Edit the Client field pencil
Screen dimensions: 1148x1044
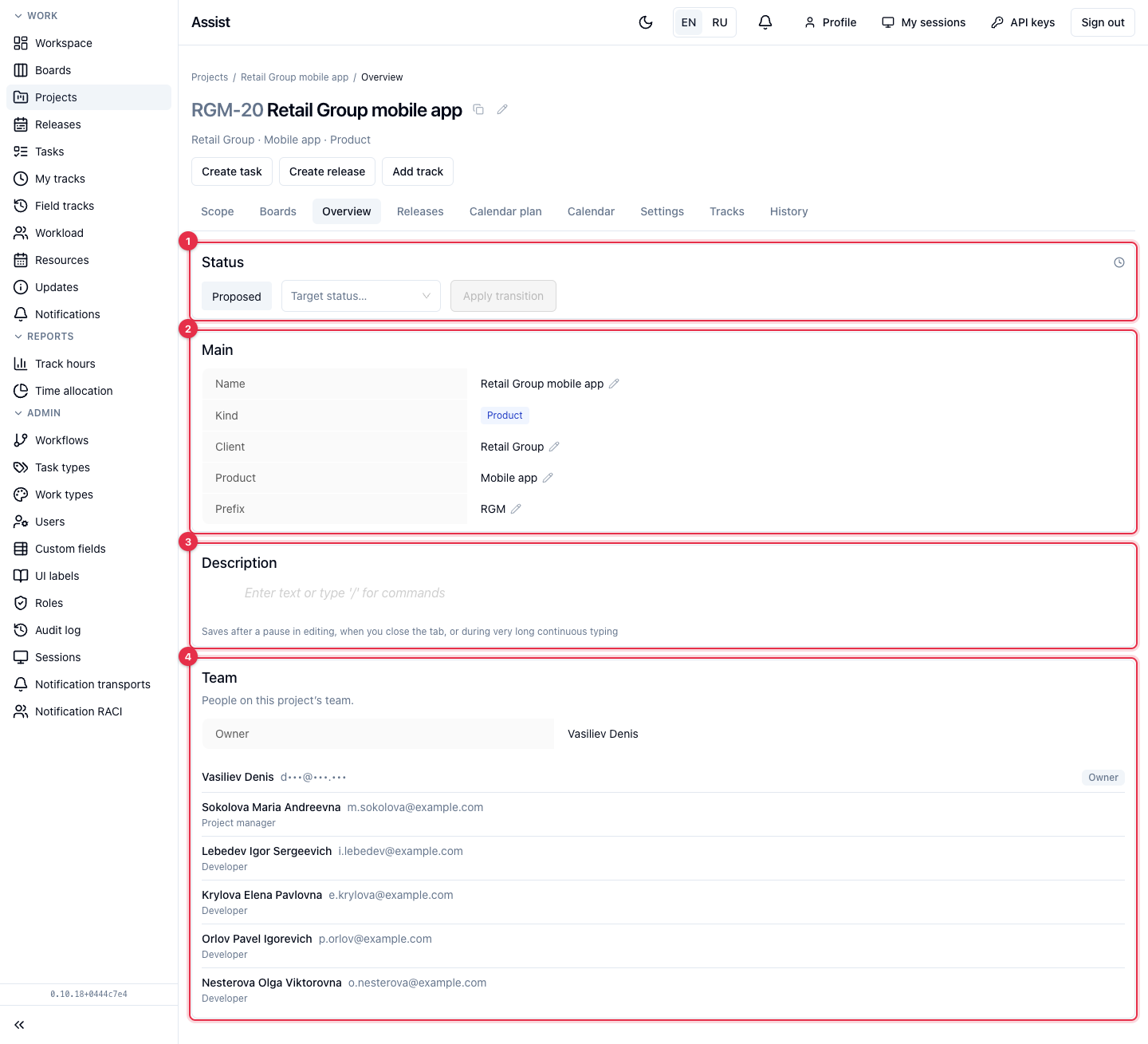click(x=554, y=447)
